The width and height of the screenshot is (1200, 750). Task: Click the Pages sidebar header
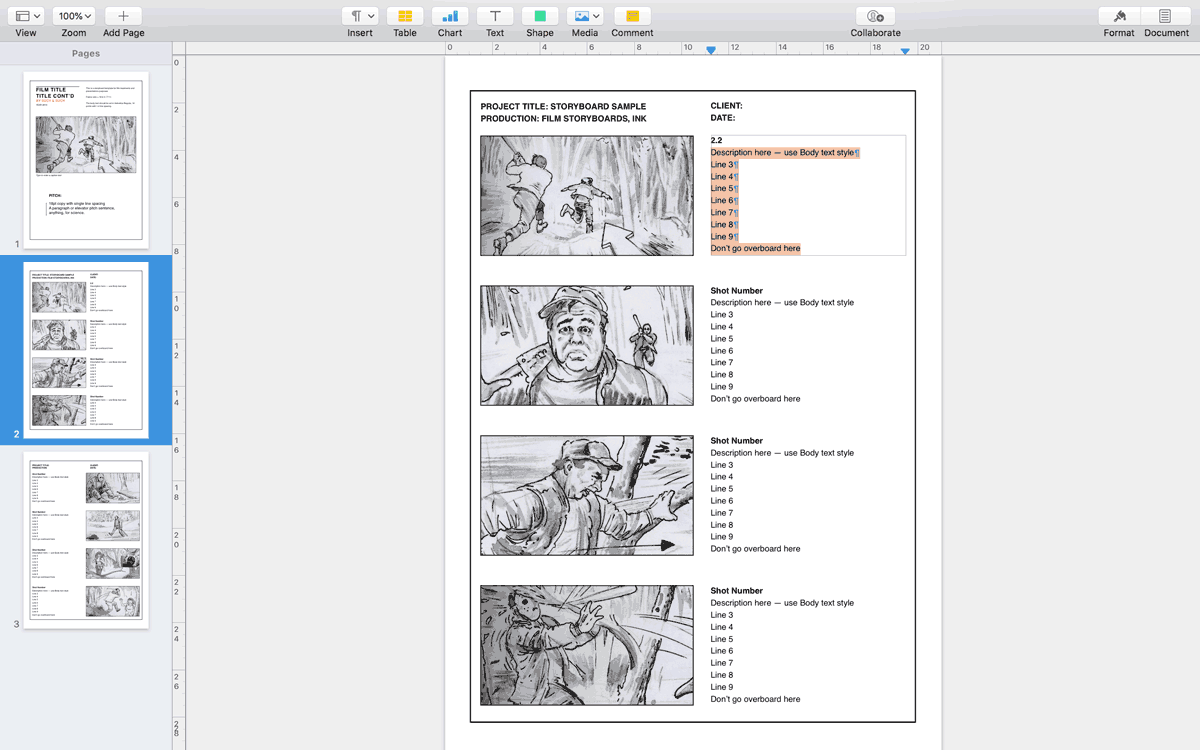[x=86, y=53]
